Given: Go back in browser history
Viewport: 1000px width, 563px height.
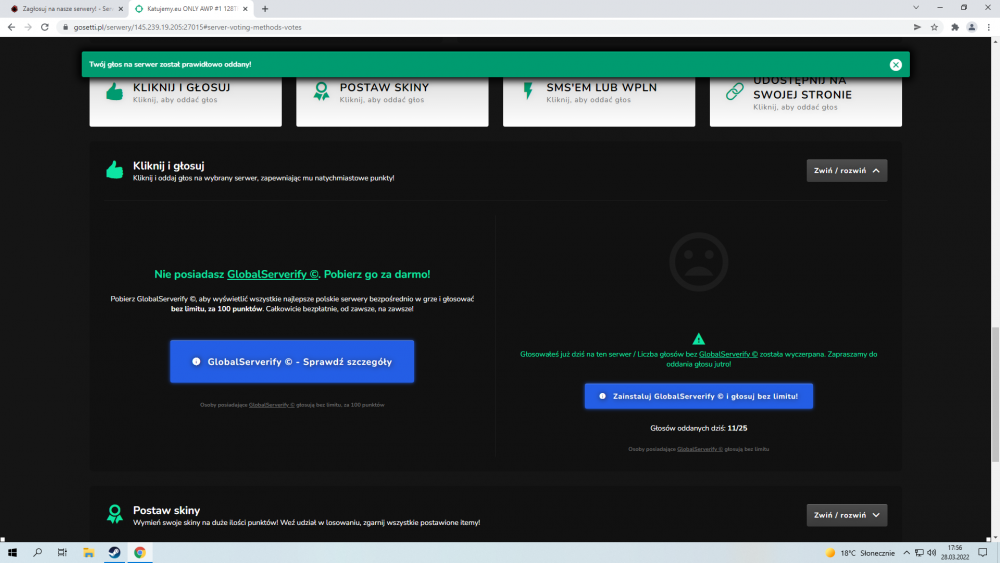Looking at the screenshot, I should 11,27.
